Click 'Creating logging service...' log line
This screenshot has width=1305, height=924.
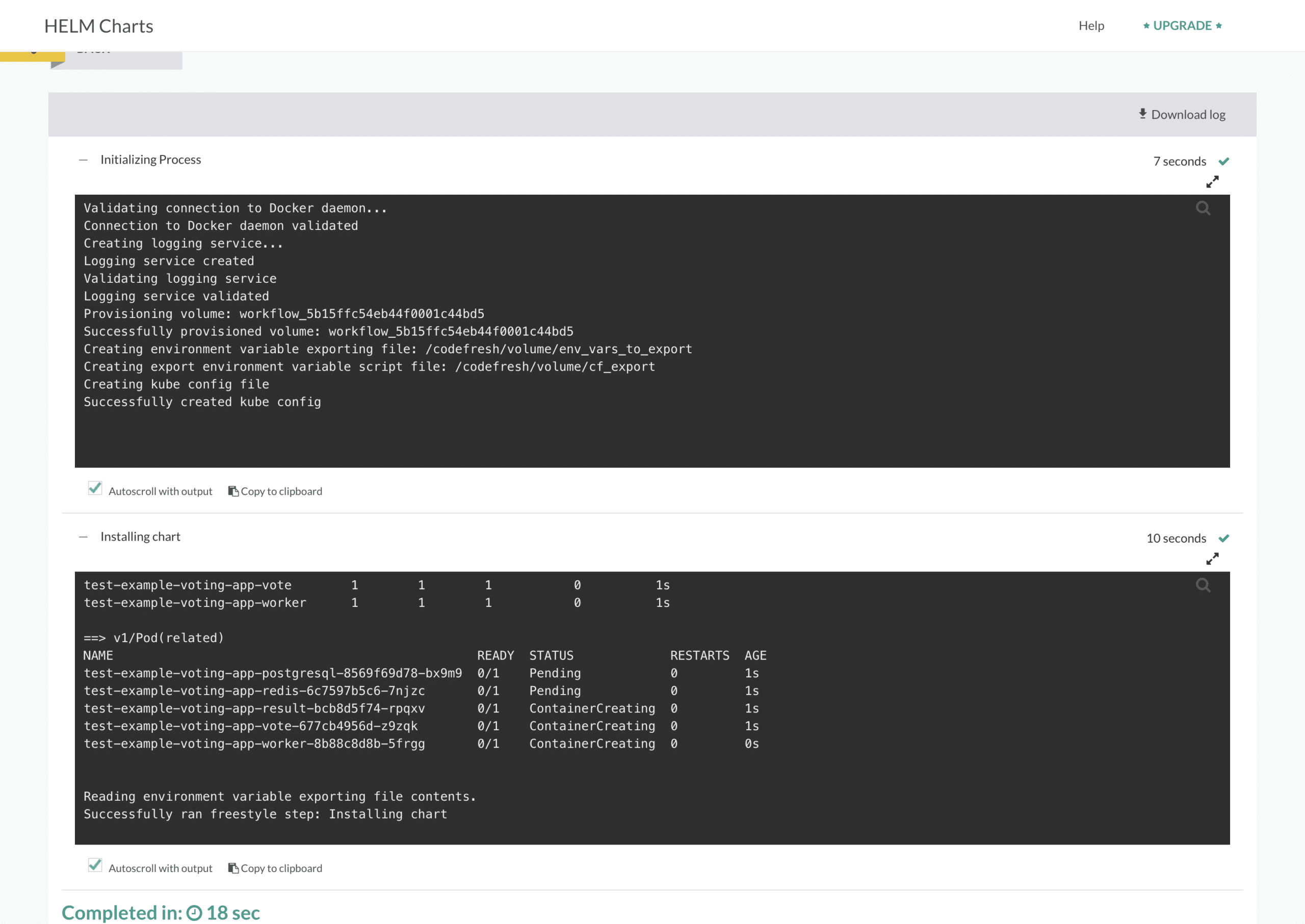183,244
